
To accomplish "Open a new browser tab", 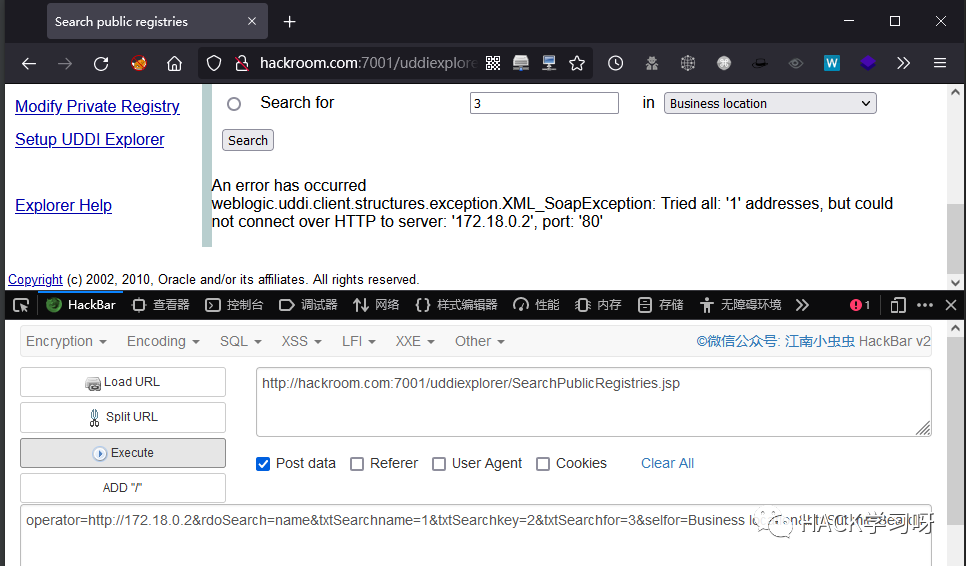I will 290,22.
